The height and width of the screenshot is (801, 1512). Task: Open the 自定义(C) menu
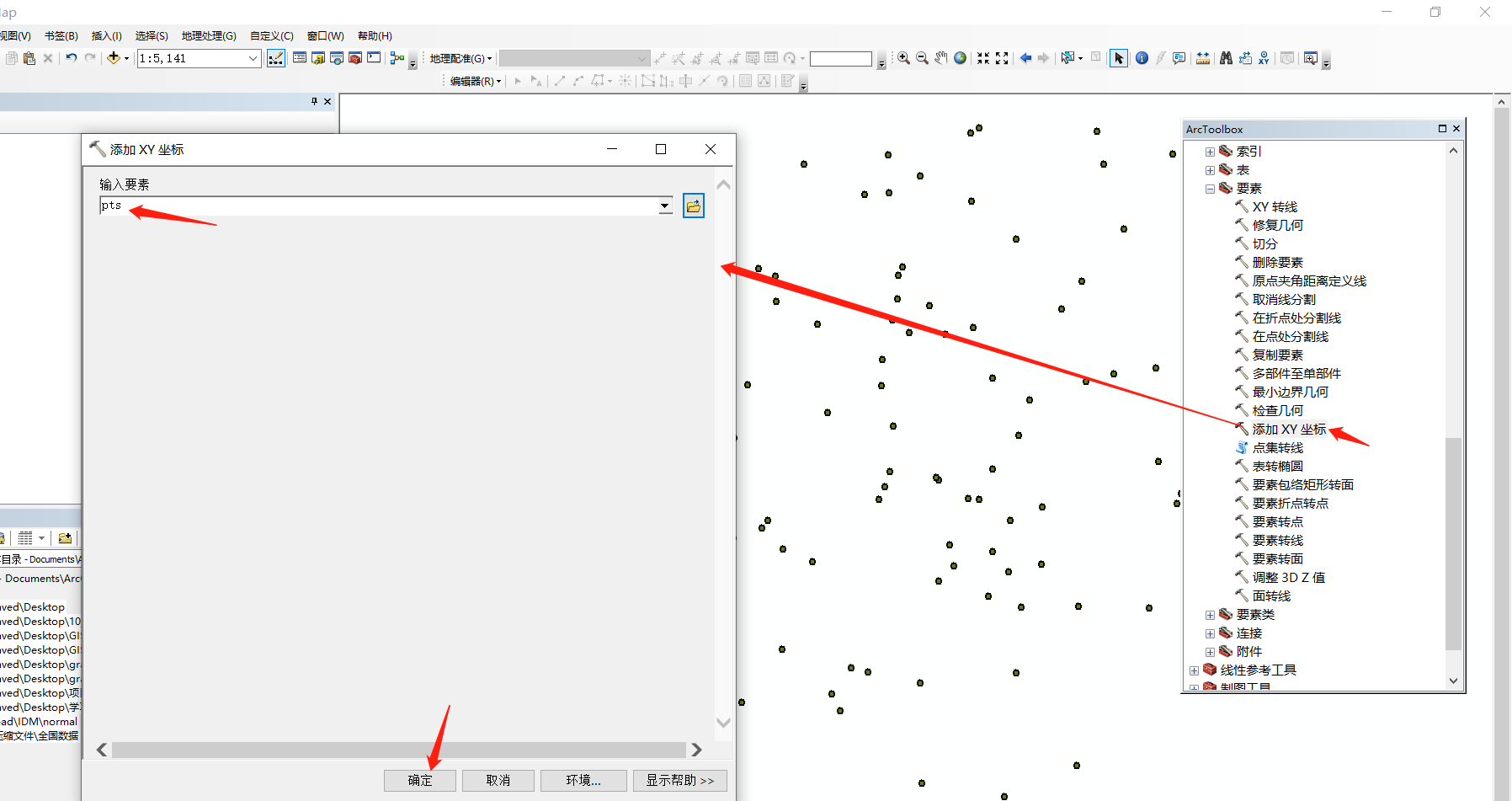pos(271,35)
